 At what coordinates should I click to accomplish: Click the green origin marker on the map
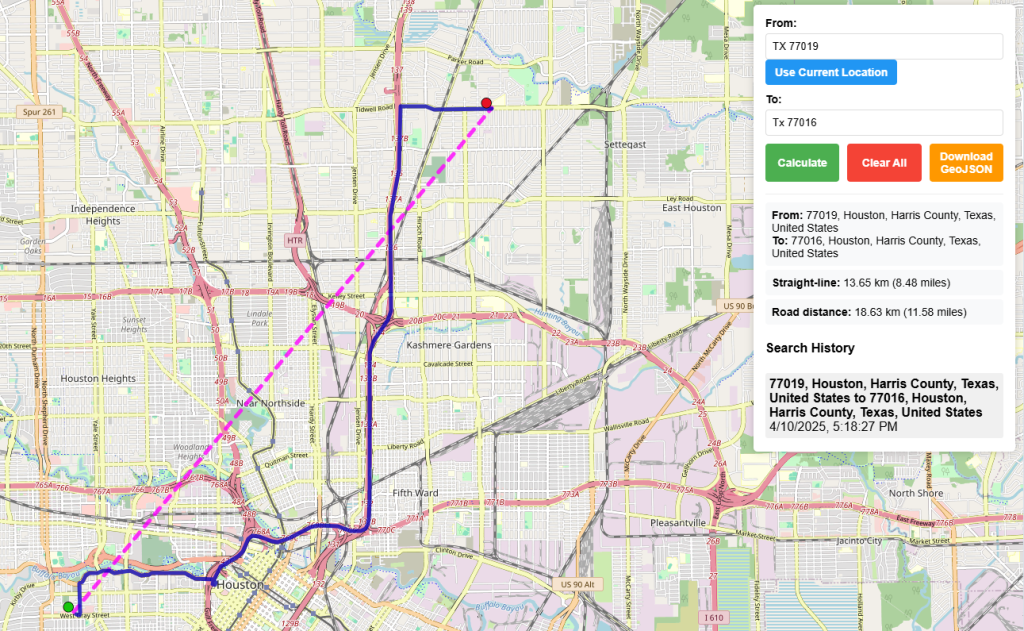coord(68,607)
